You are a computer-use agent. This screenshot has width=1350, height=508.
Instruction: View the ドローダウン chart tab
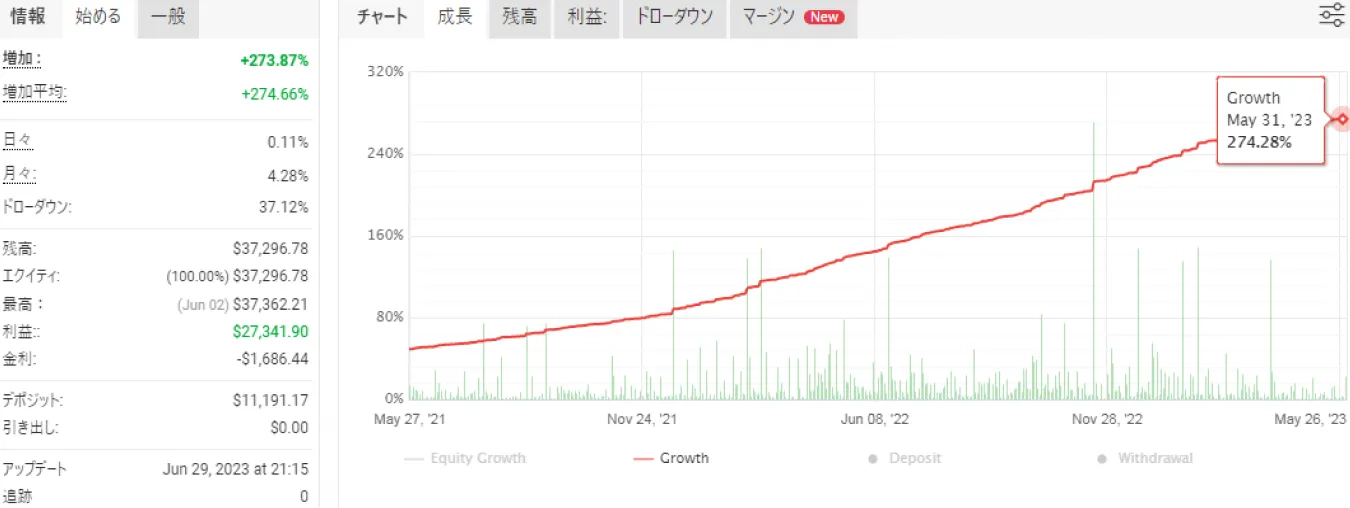tap(674, 17)
